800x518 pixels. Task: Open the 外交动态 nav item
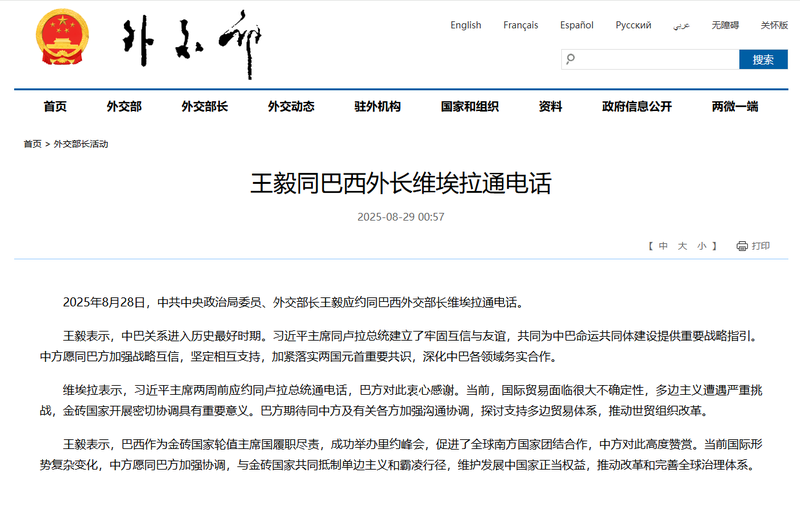(291, 107)
